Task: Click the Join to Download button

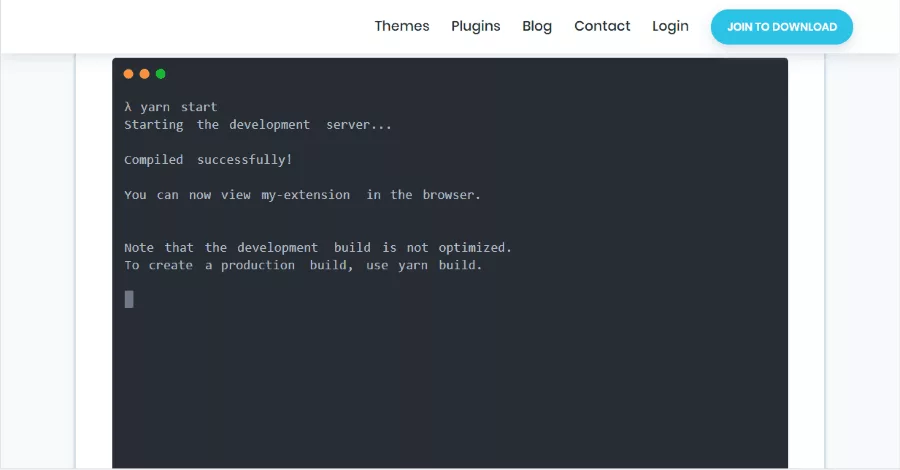Action: [x=782, y=27]
